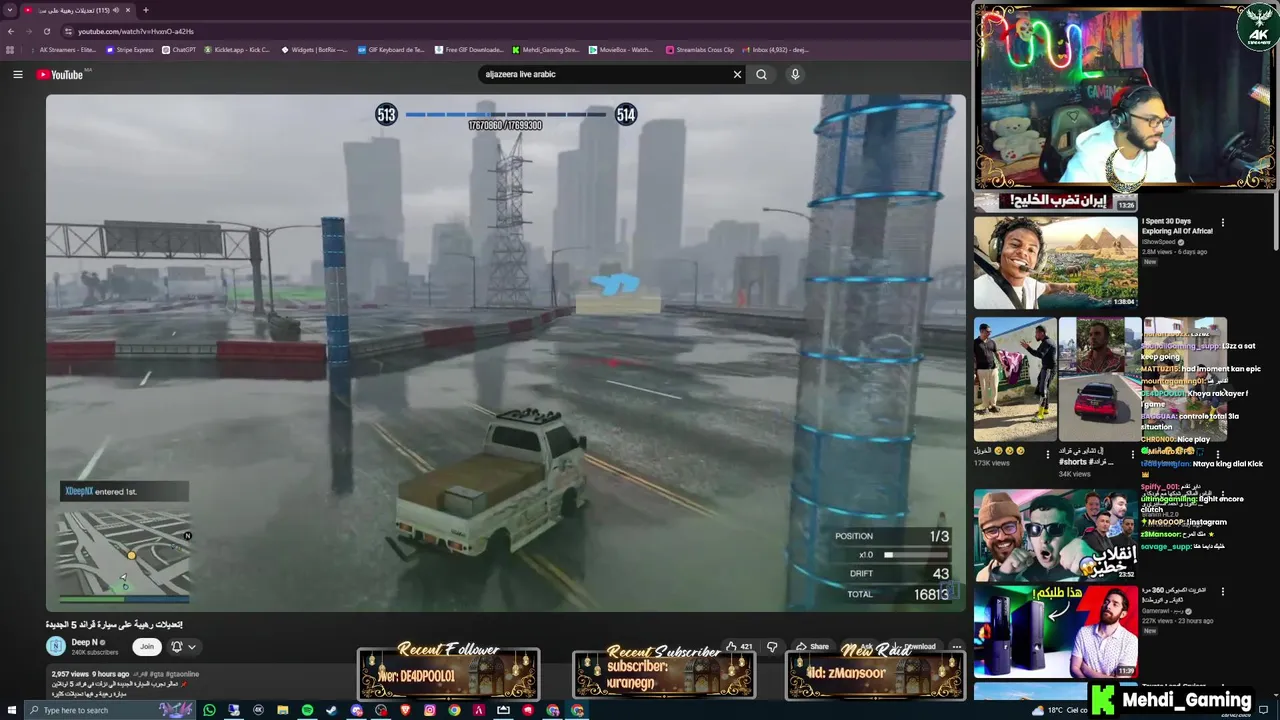Screen dimensions: 1280x720
Task: Open Instagram from the taskbar
Action: click(x=430, y=710)
